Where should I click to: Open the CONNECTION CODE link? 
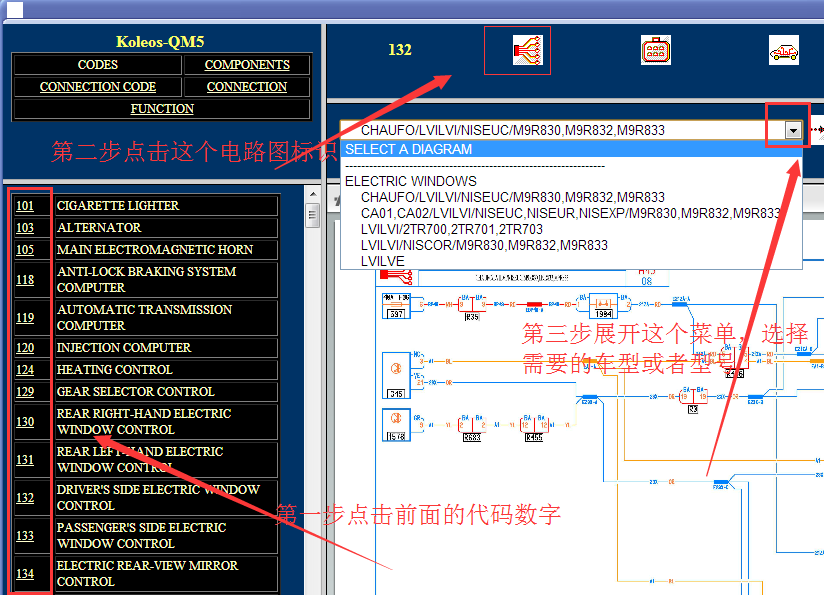click(x=98, y=87)
